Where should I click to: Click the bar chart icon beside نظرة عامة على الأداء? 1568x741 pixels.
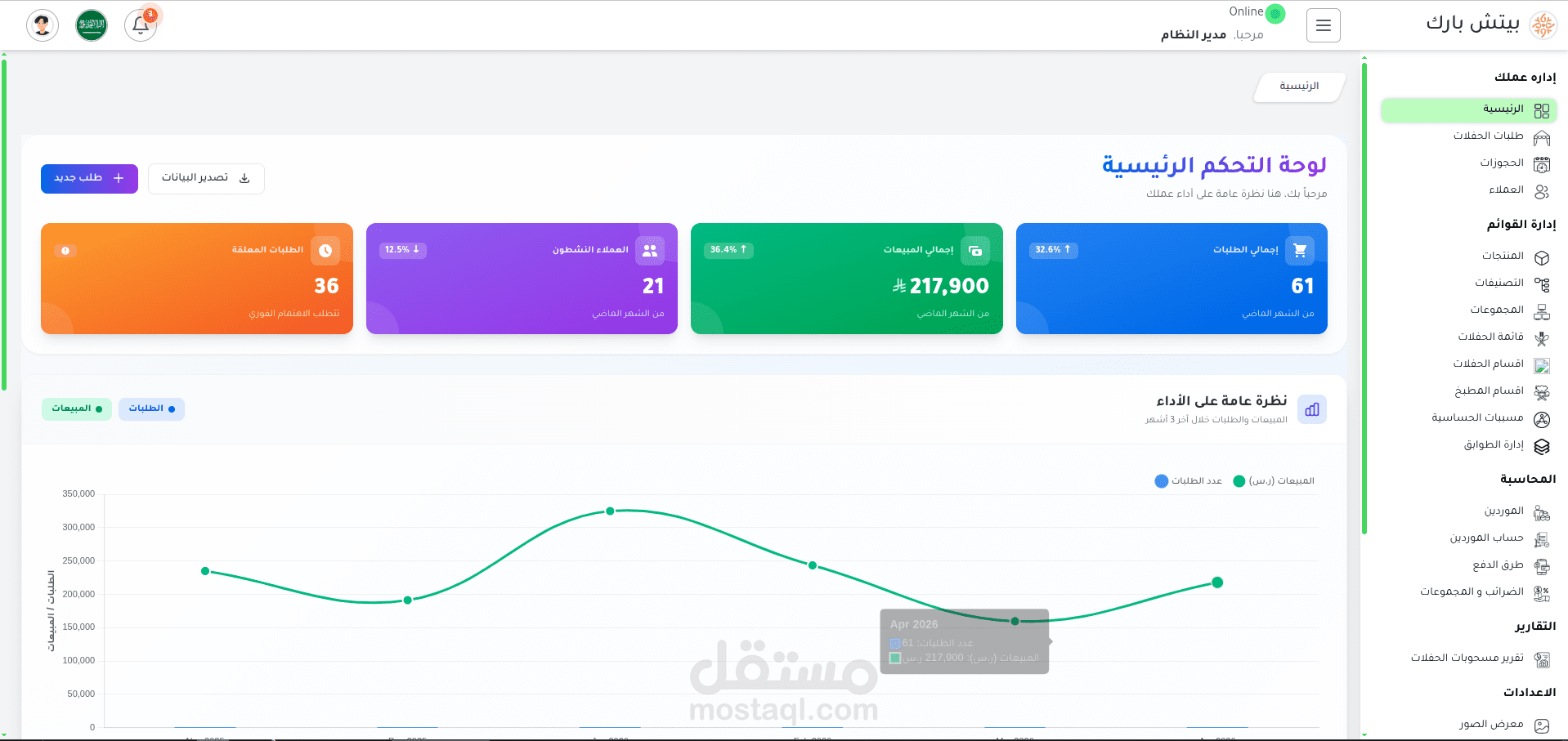pos(1312,409)
